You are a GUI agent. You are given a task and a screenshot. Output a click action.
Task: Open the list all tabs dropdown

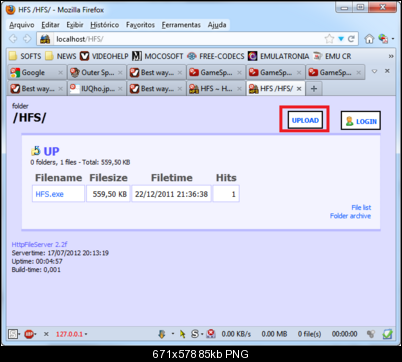click(374, 71)
